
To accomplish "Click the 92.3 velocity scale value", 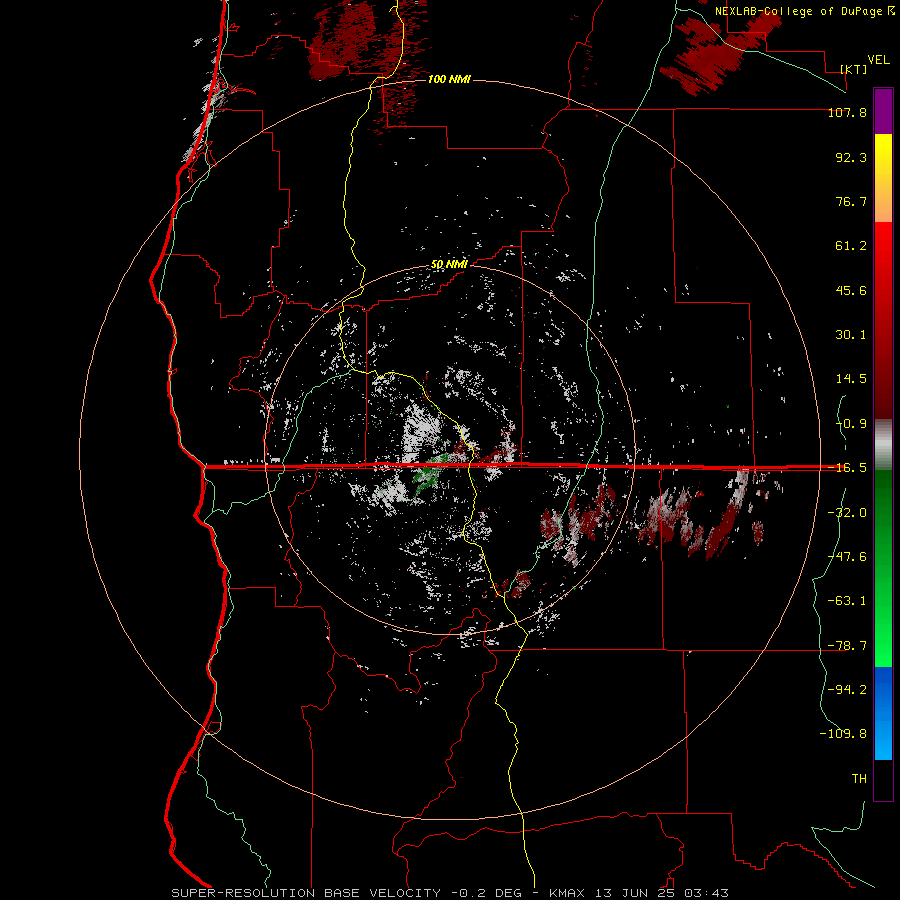I will tap(851, 157).
